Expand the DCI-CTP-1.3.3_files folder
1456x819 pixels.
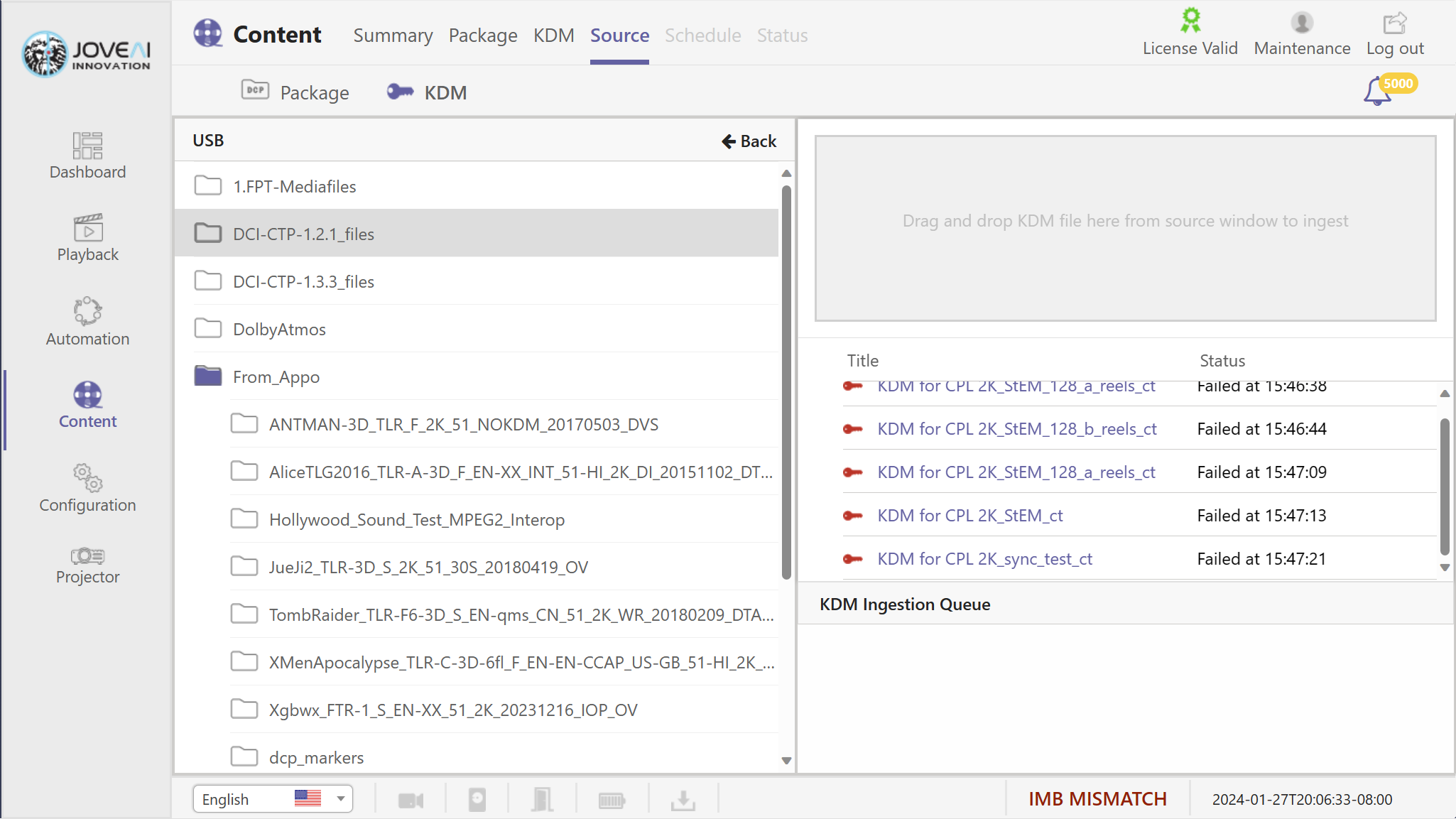303,281
